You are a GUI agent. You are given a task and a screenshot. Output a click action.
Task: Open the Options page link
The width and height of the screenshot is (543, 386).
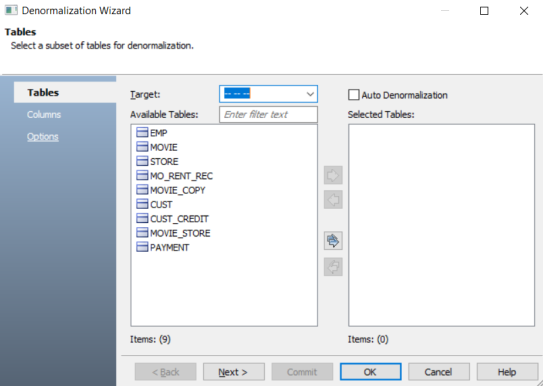point(43,137)
